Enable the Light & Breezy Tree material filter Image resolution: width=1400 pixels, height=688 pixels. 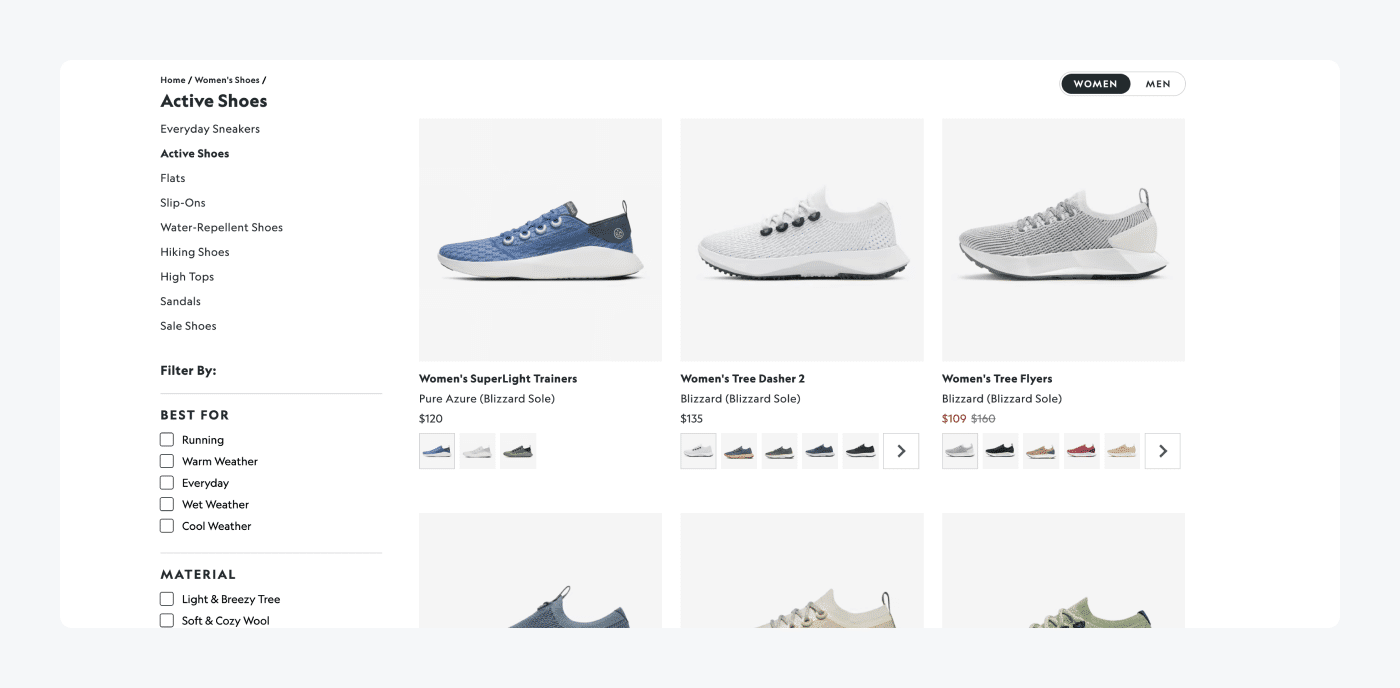point(166,598)
